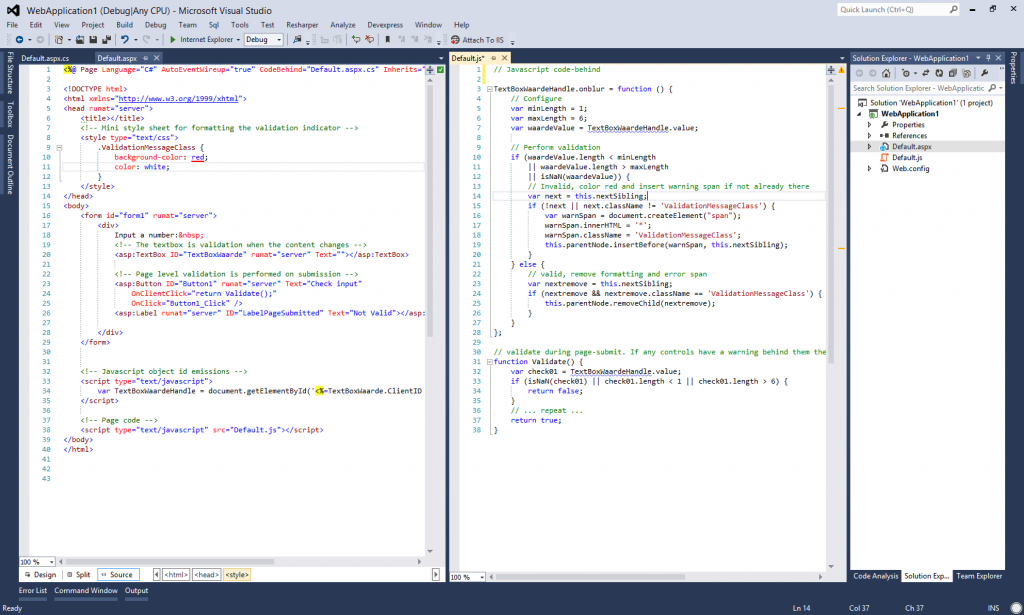Expand the References node in Solution Explorer
1024x615 pixels.
(869, 136)
